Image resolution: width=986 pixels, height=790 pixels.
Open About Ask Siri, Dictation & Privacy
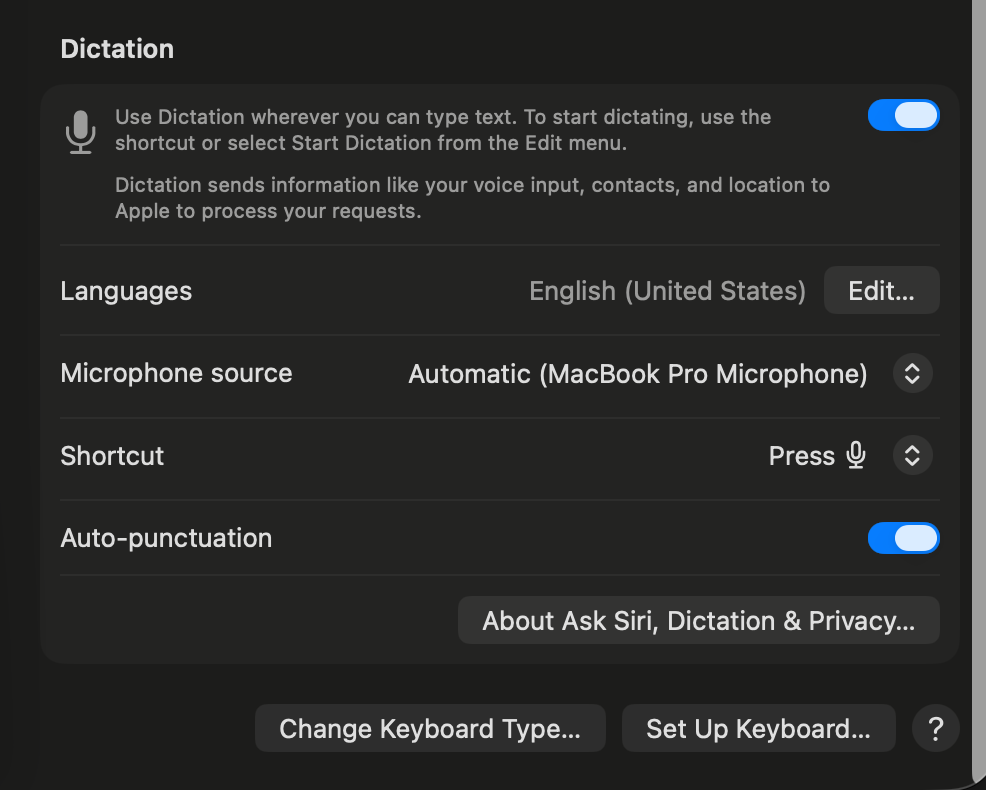tap(698, 620)
